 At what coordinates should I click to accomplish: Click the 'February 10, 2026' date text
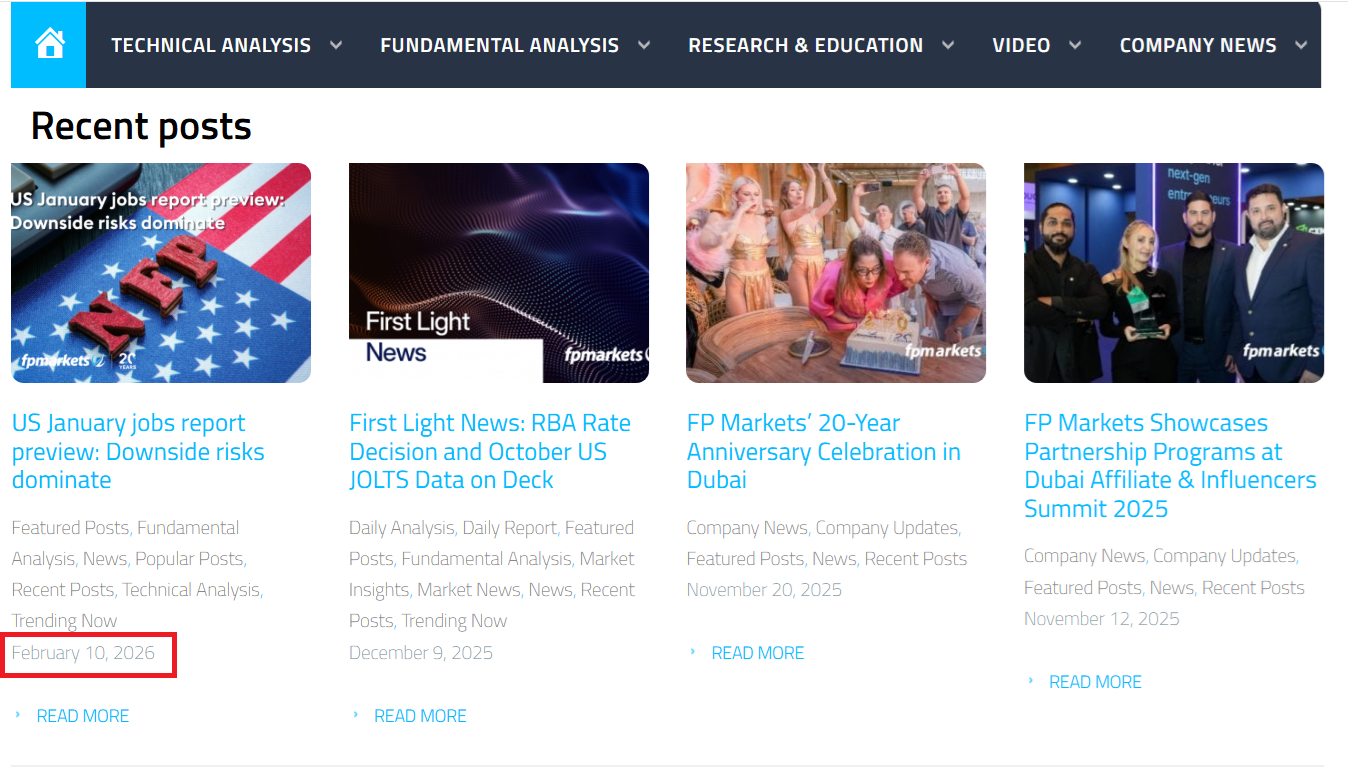tap(83, 653)
